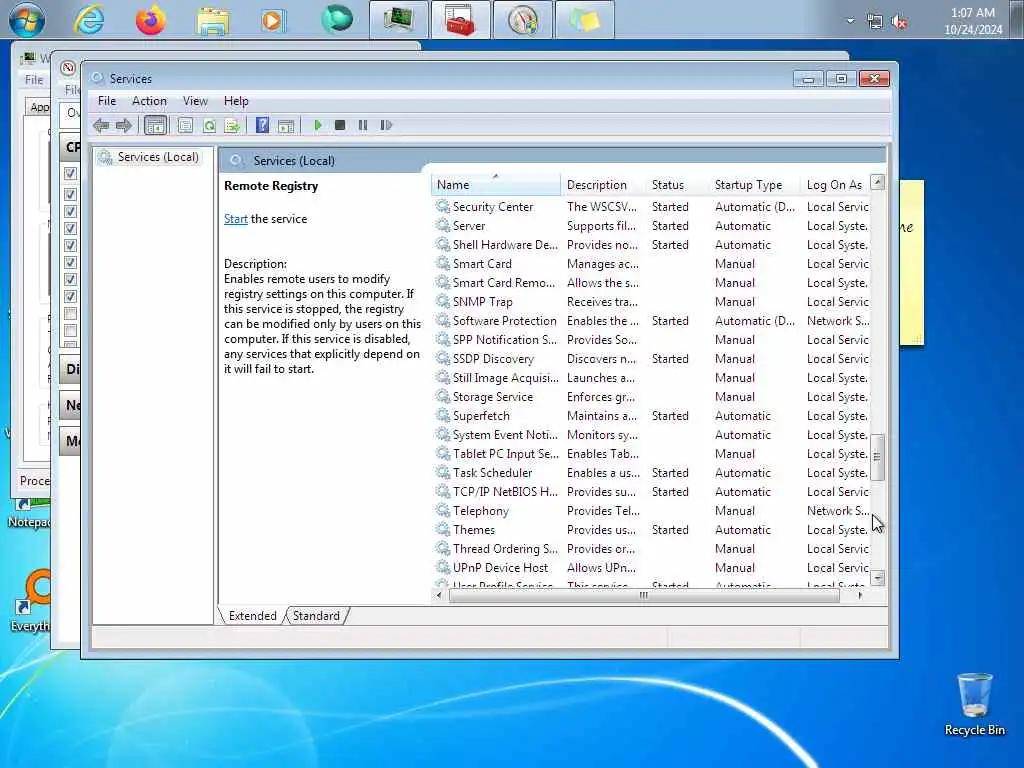The image size is (1024, 768).
Task: Toggle Show/Hide Console Tree toolbar icon
Action: [155, 125]
